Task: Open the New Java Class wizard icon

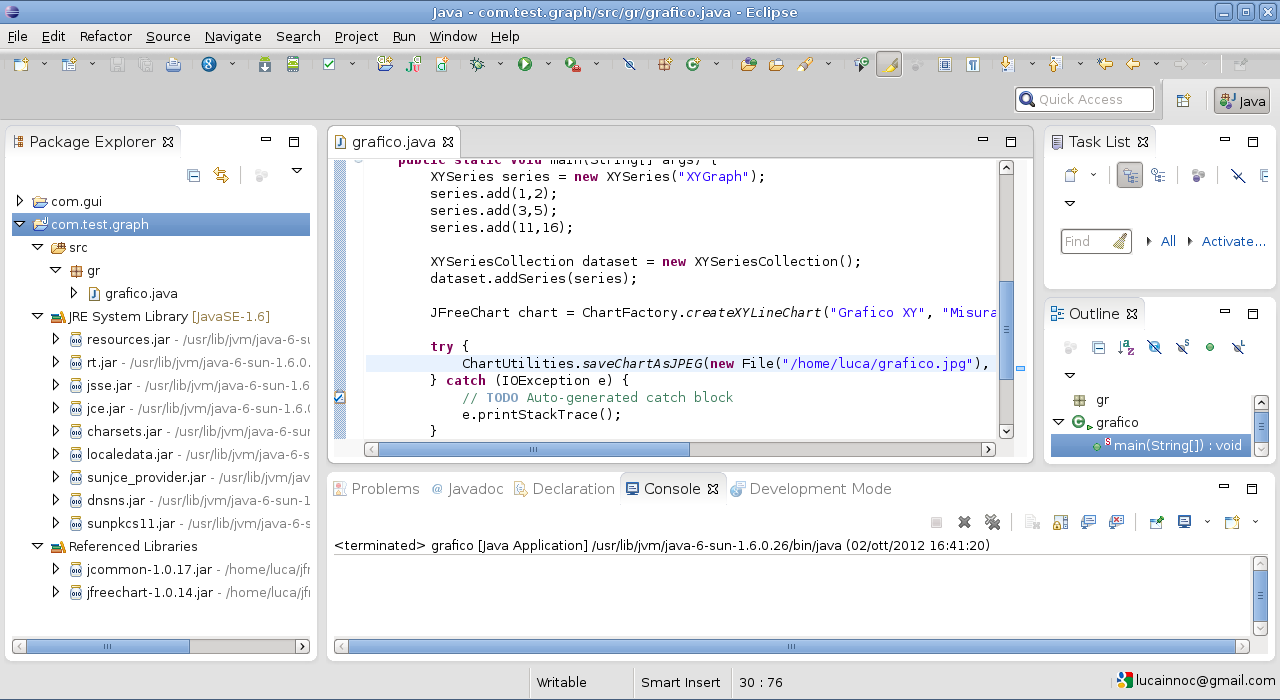Action: (x=442, y=62)
